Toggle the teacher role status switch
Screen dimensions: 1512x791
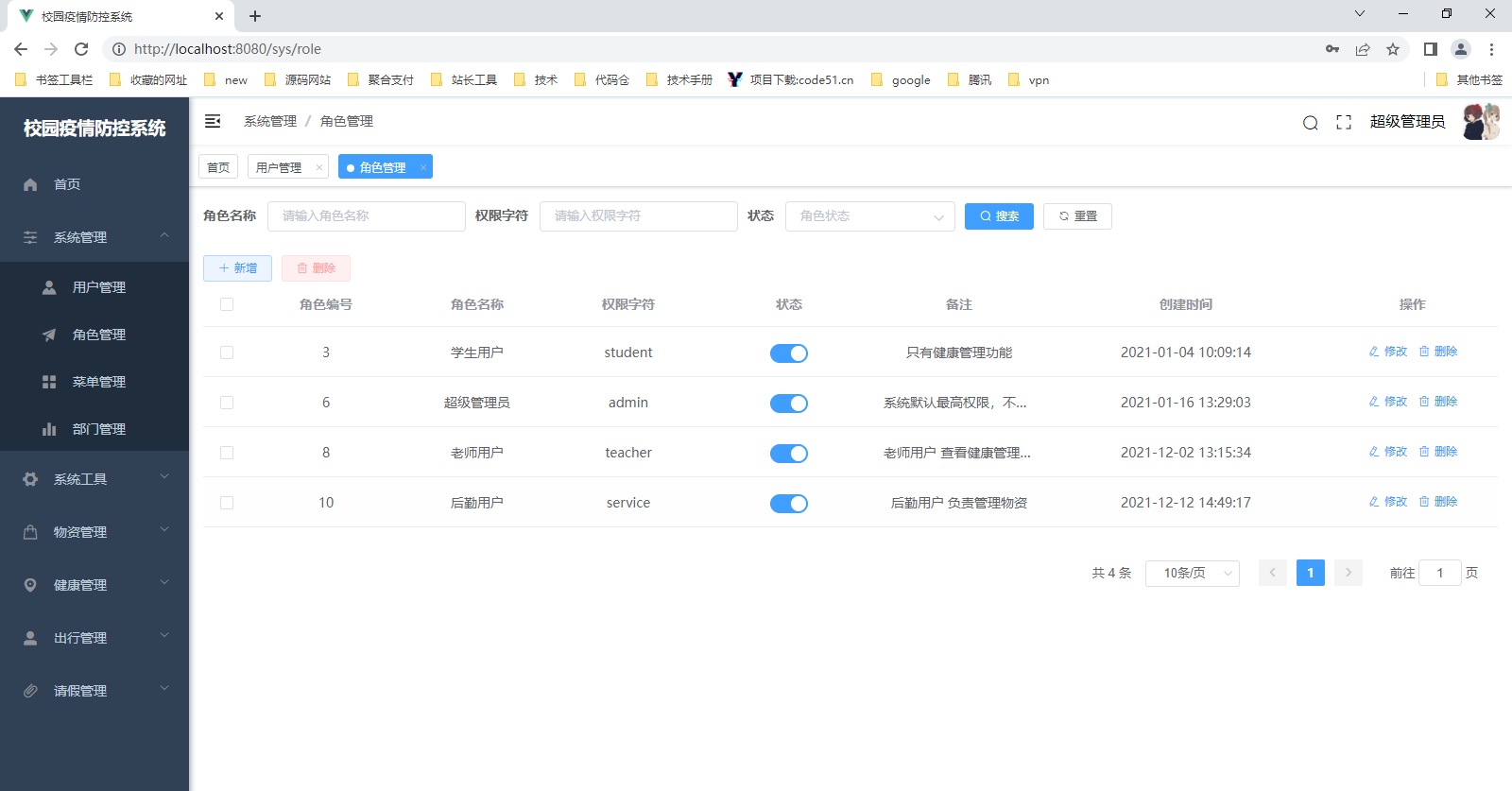point(788,454)
